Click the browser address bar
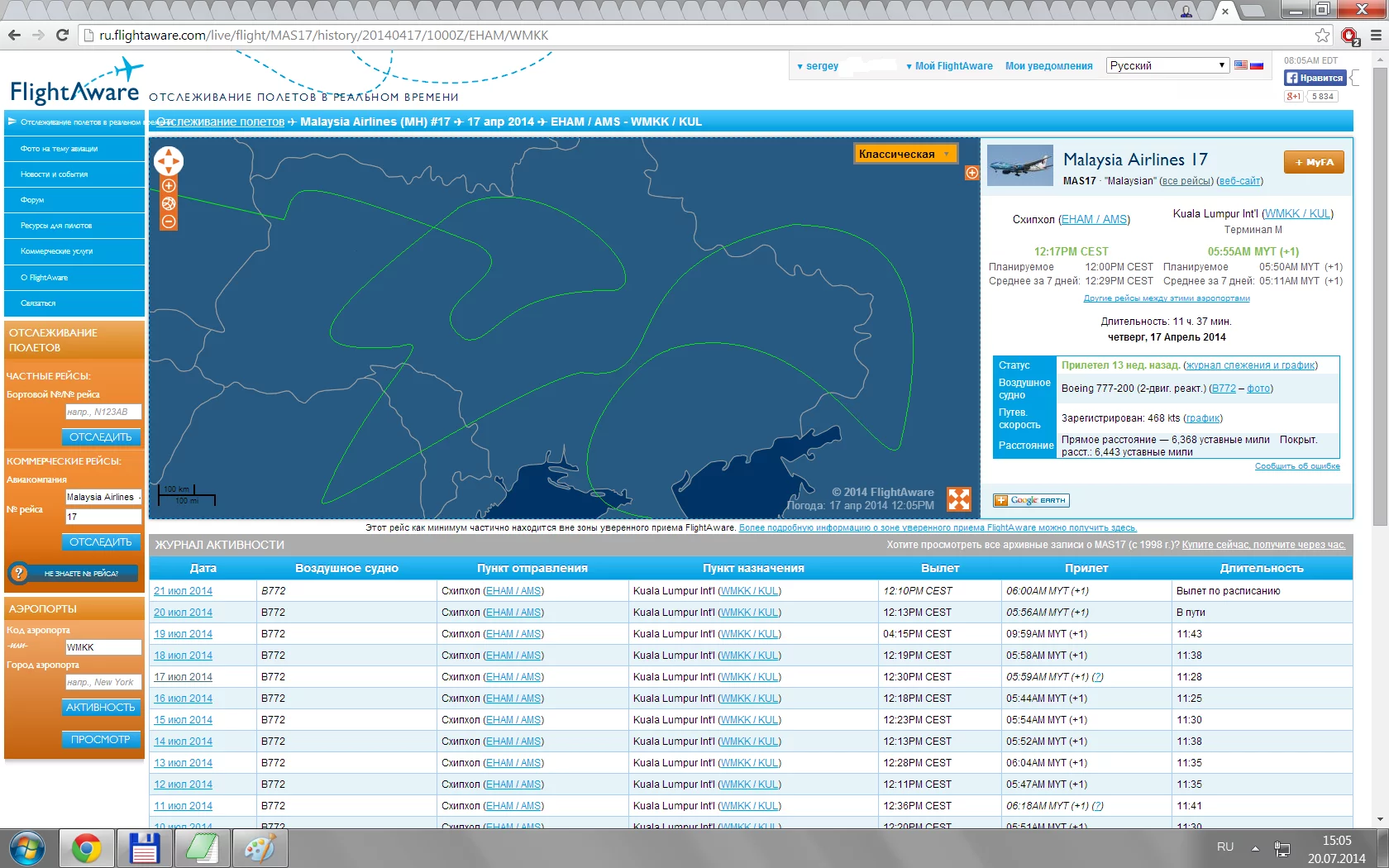Viewport: 1389px width, 868px height. coord(703,35)
